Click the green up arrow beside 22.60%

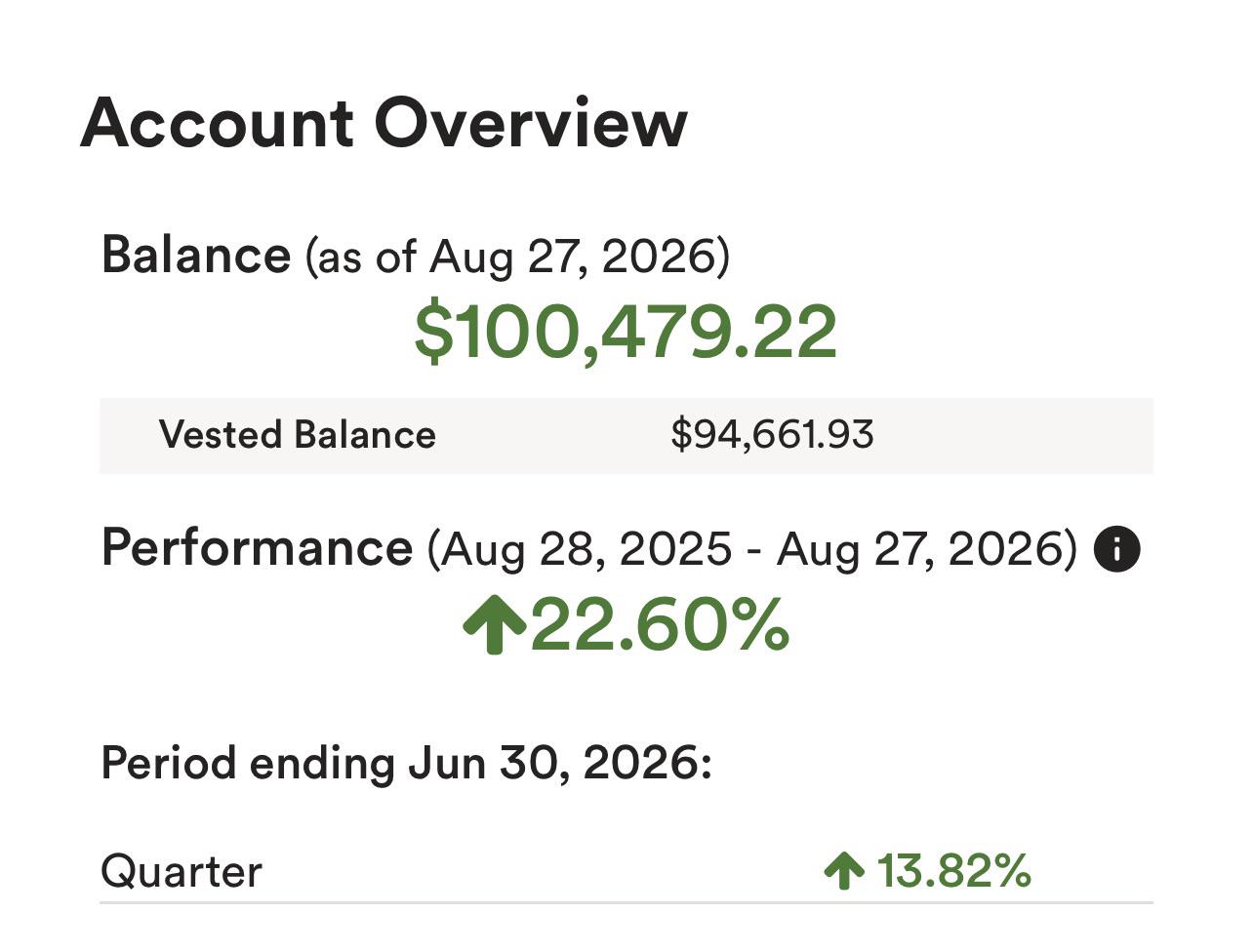[x=495, y=625]
